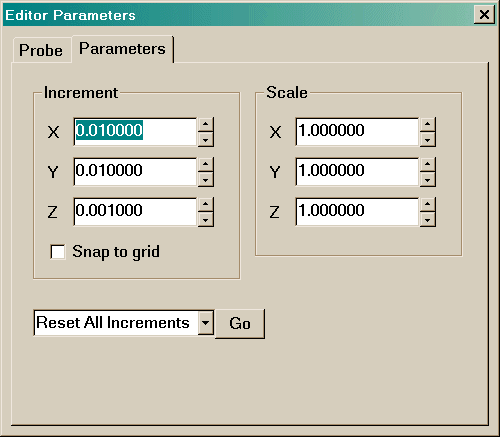This screenshot has width=500, height=437.
Task: Switch to the Probe tab
Action: click(x=41, y=50)
